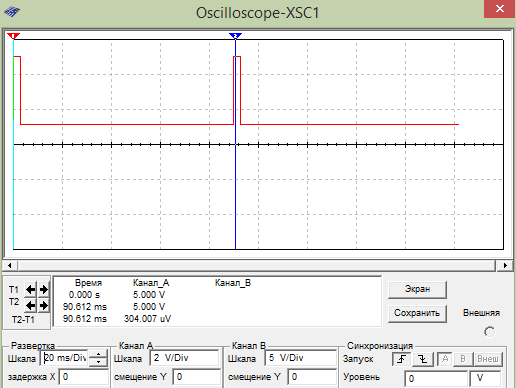The width and height of the screenshot is (516, 388).
Task: Choose trigger source B
Action: click(463, 359)
